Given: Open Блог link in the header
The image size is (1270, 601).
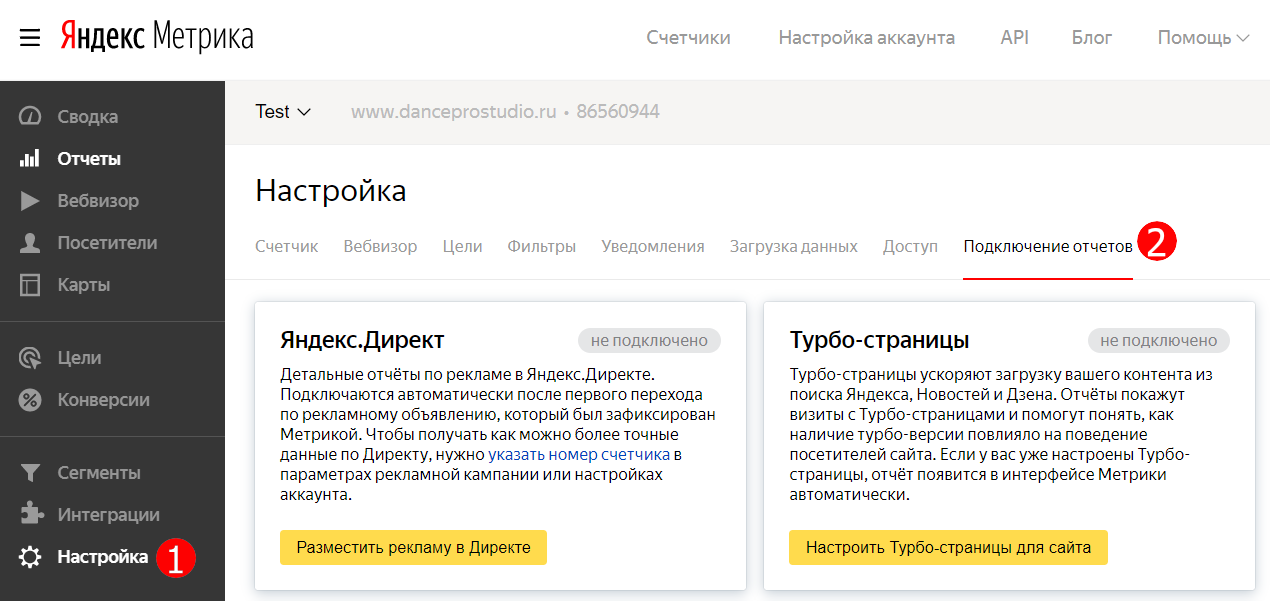Looking at the screenshot, I should (1092, 38).
